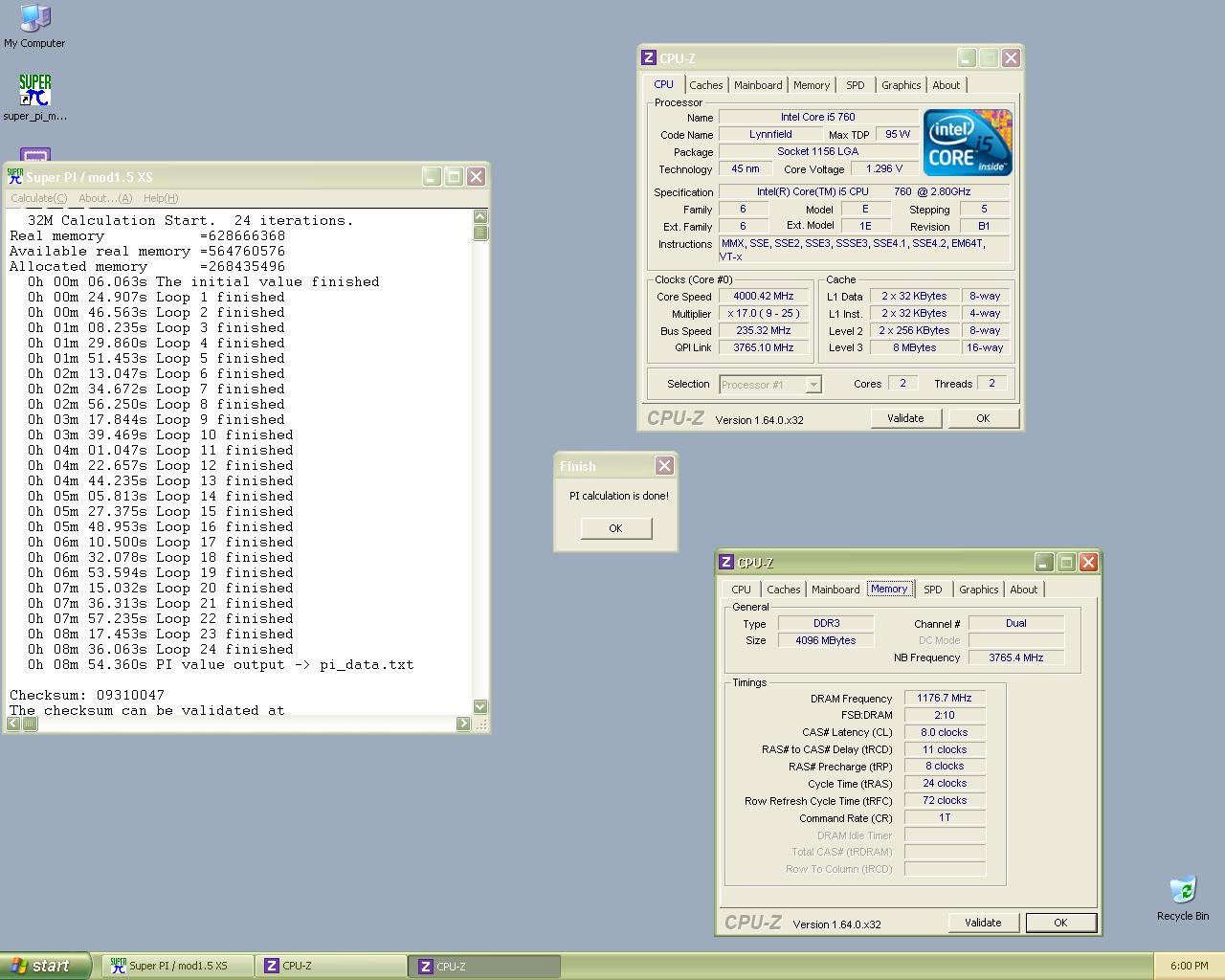Click the QPI Link value 3765.10 MHz
The height and width of the screenshot is (980, 1225).
764,348
